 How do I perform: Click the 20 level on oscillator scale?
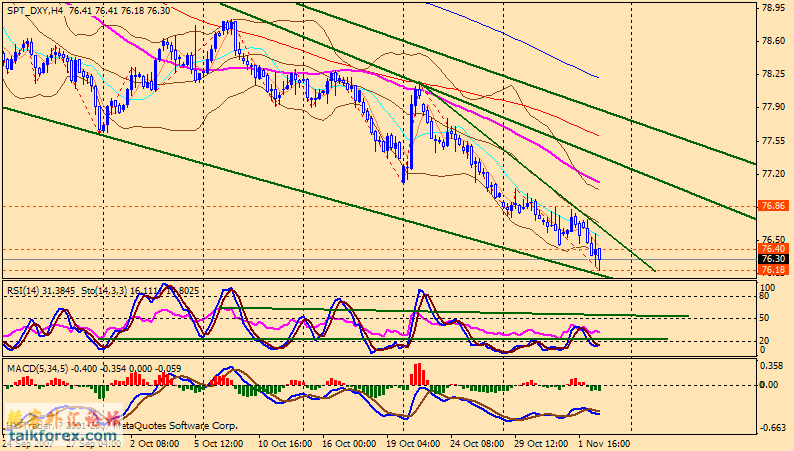click(x=765, y=341)
